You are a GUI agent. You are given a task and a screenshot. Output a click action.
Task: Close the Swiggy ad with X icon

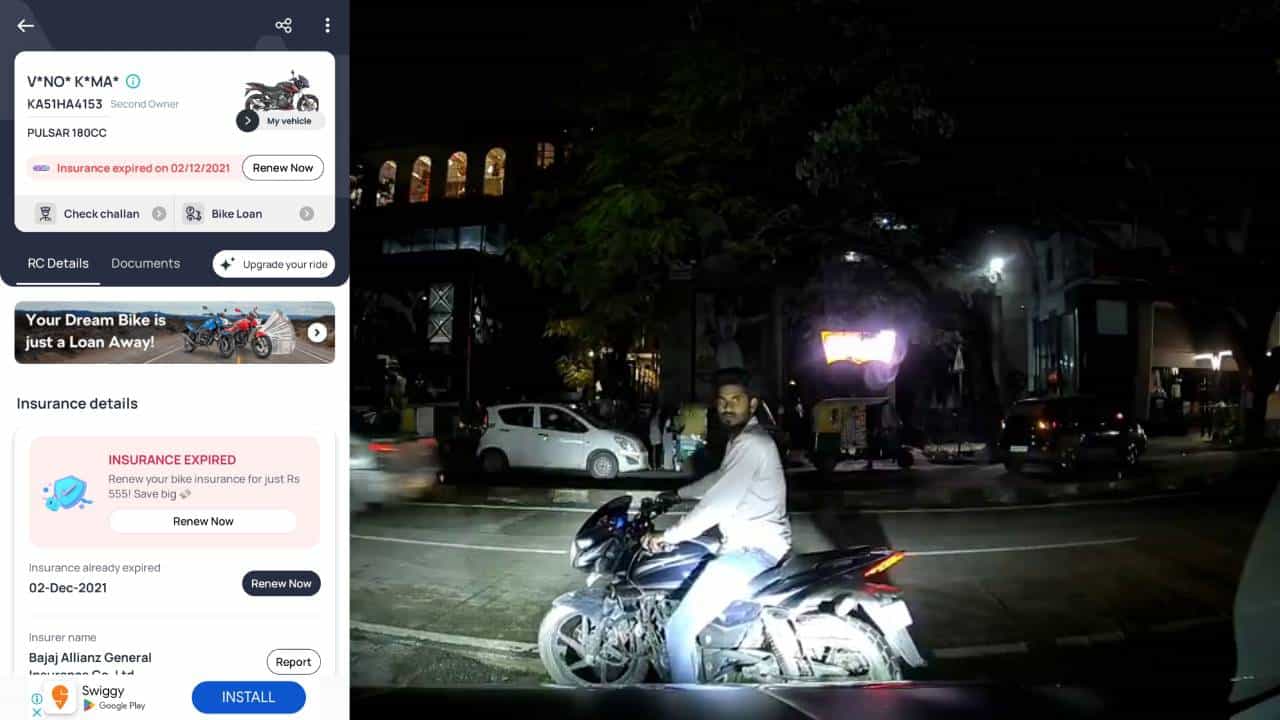click(37, 712)
